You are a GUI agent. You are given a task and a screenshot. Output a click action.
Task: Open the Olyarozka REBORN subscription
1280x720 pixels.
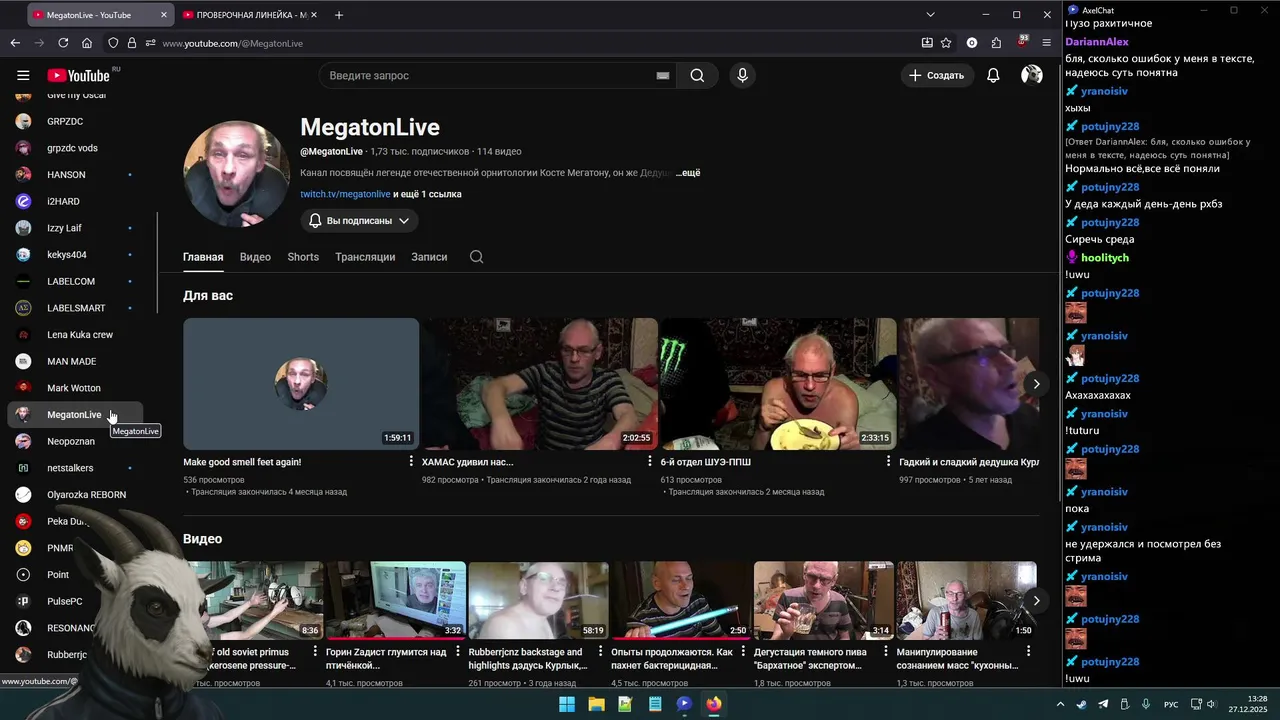75,495
